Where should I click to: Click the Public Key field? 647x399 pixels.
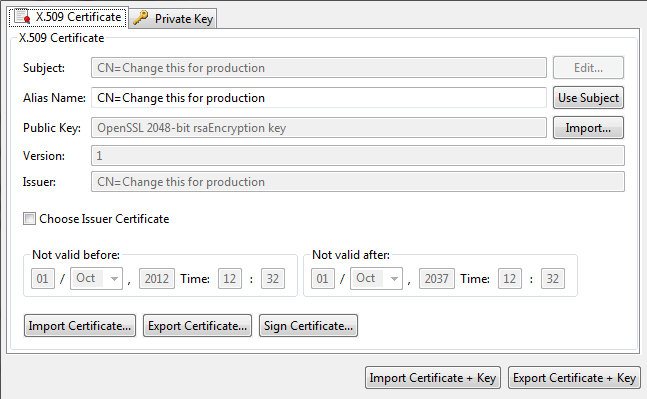(x=319, y=128)
